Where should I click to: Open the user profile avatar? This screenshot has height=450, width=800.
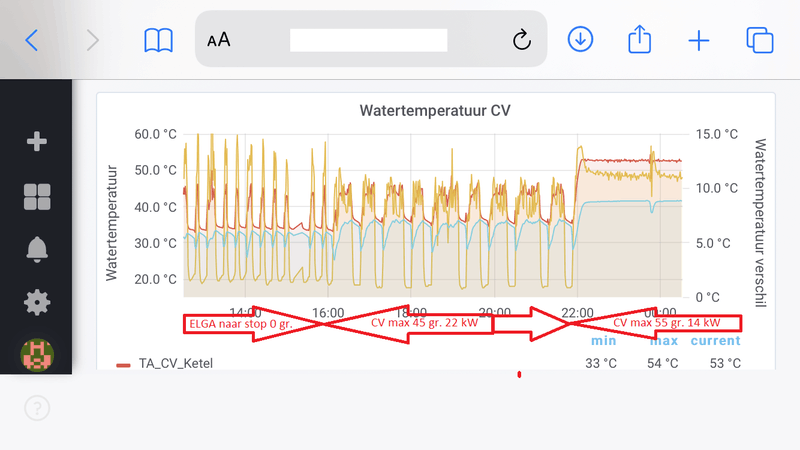[36, 353]
